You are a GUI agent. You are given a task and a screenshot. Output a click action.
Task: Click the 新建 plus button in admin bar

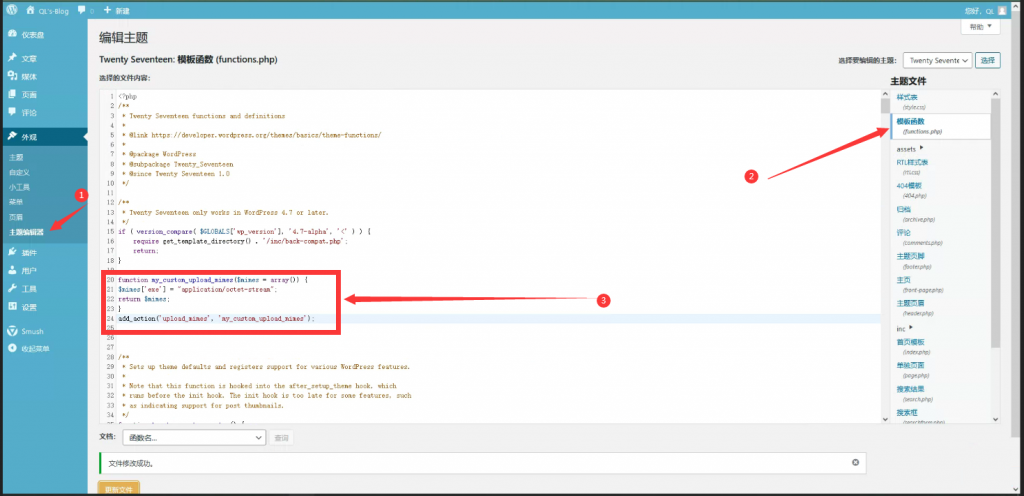[117, 10]
